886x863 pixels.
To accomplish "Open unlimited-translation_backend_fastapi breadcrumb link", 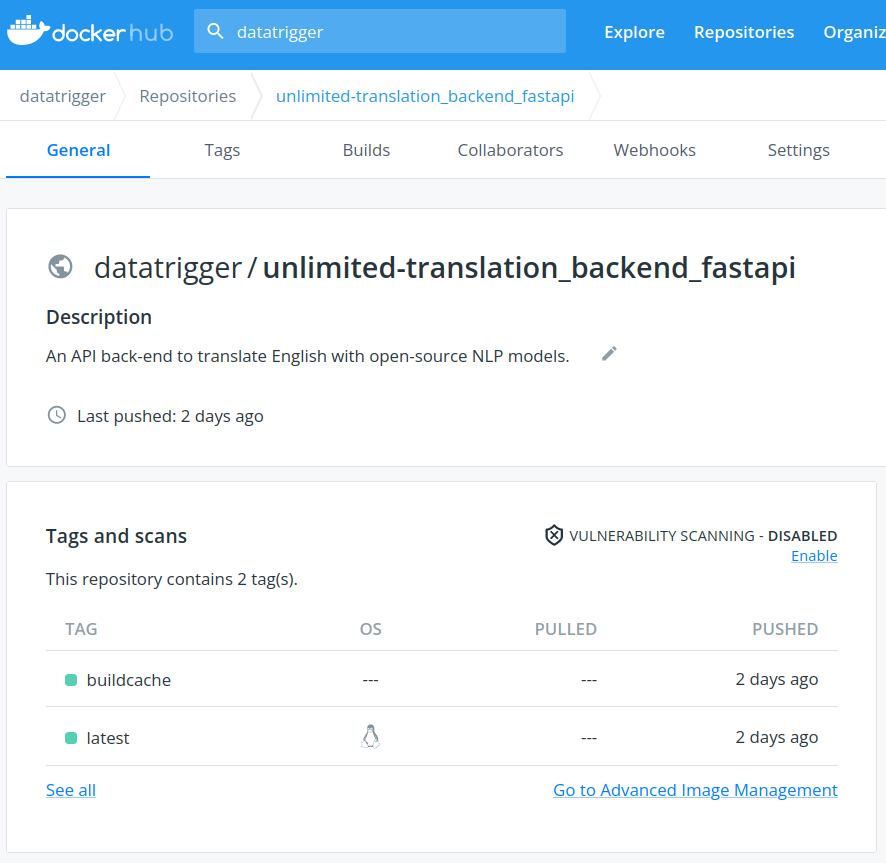I will [425, 96].
